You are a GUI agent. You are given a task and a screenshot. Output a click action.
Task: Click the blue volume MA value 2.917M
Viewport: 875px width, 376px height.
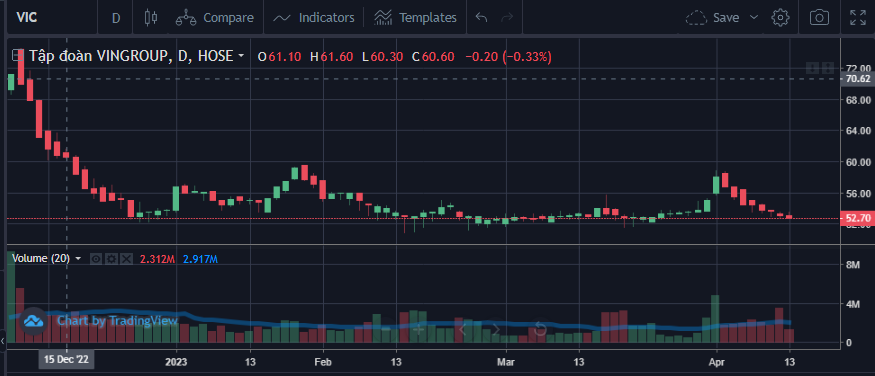(200, 259)
